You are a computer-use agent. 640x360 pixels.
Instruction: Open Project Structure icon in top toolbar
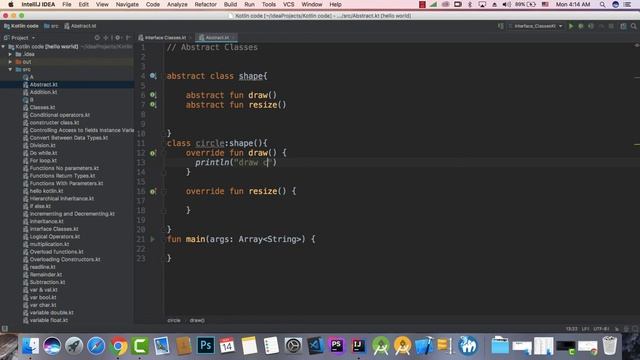tap(623, 26)
